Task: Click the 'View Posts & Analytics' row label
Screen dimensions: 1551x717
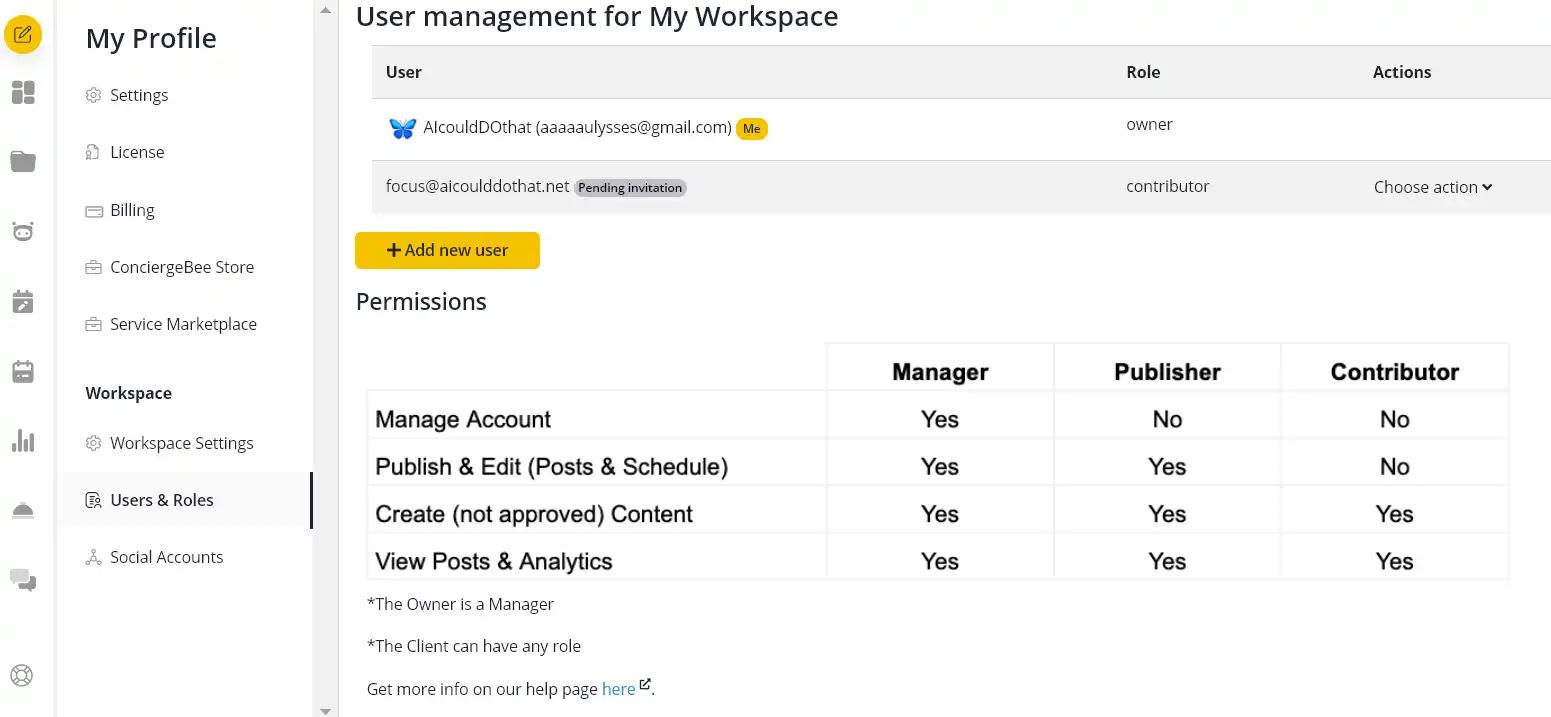Action: tap(494, 562)
